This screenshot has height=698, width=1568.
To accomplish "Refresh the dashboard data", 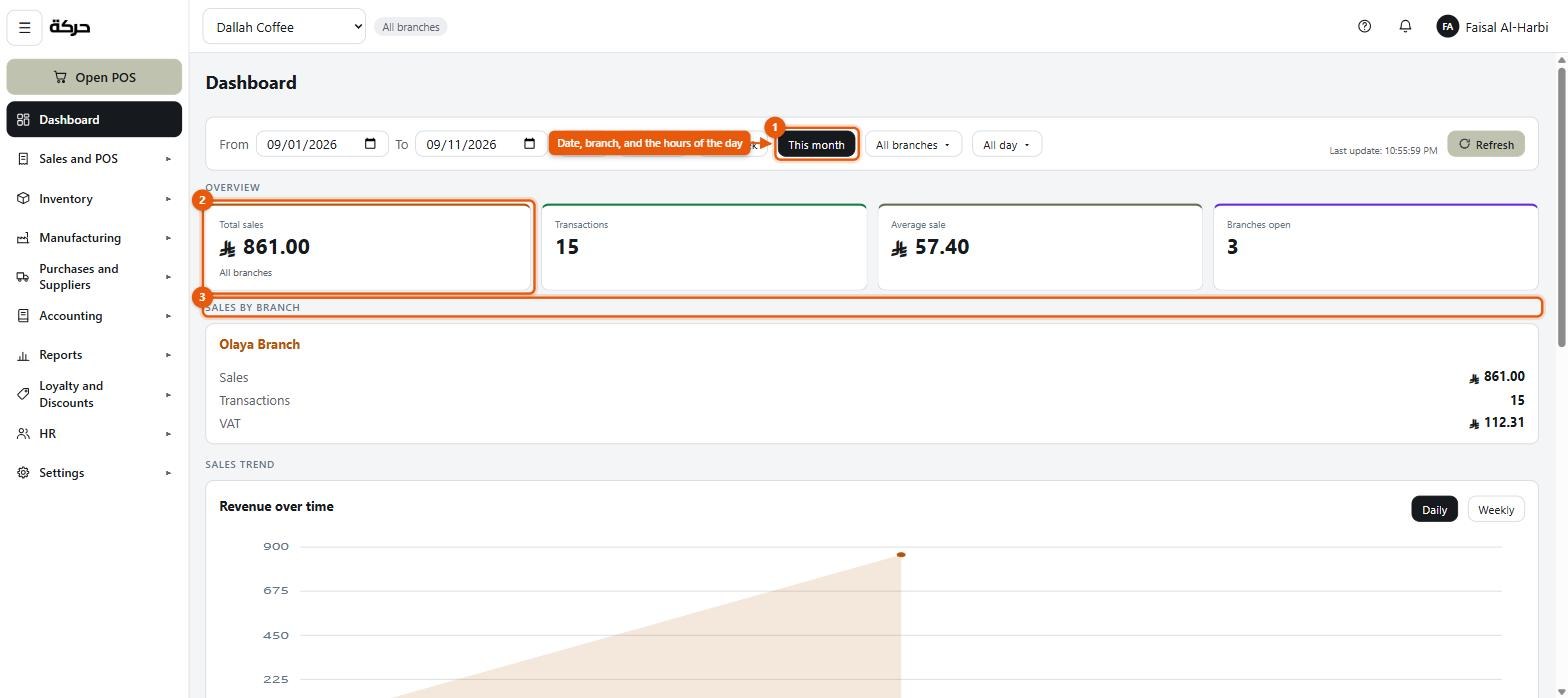I will [1486, 144].
